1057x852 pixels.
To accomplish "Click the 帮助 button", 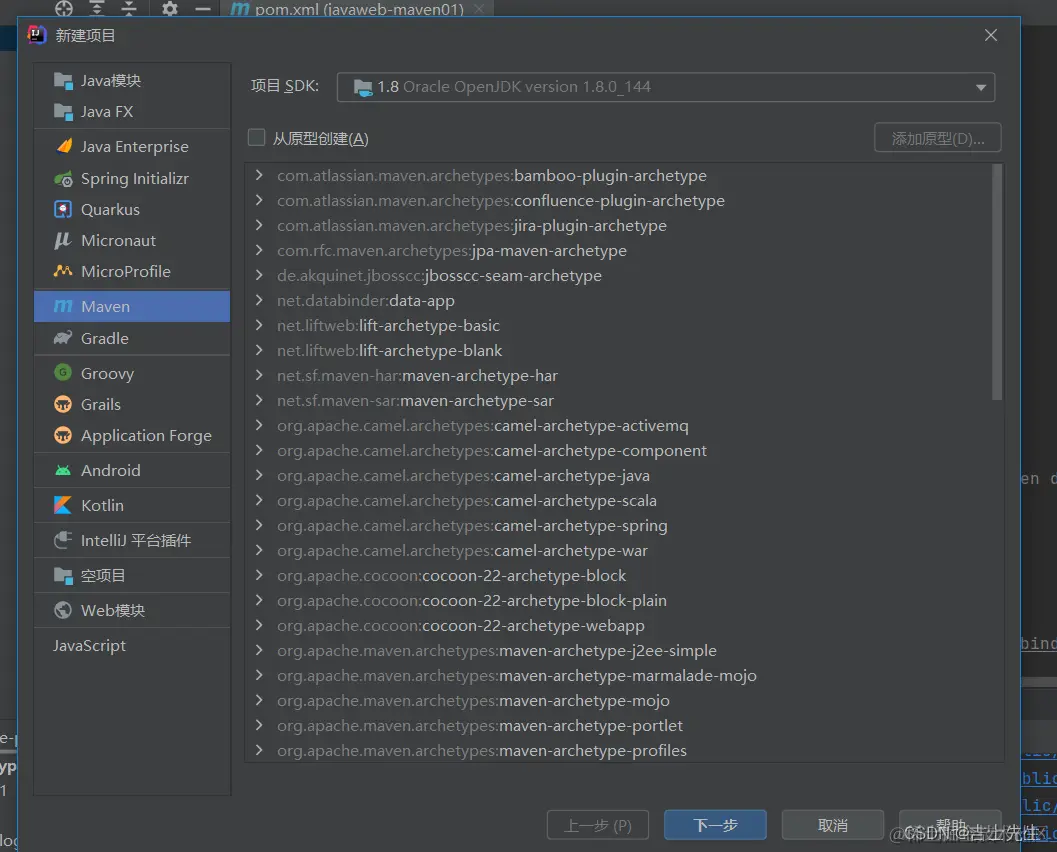I will 950,824.
